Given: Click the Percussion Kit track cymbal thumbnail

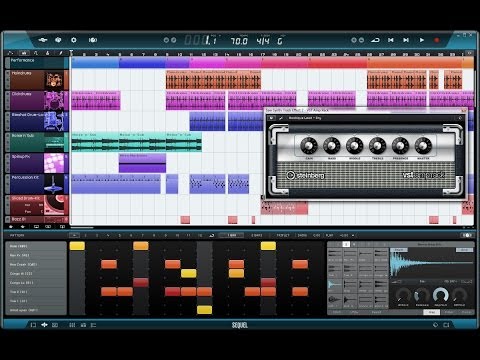Looking at the screenshot, I should tap(54, 184).
